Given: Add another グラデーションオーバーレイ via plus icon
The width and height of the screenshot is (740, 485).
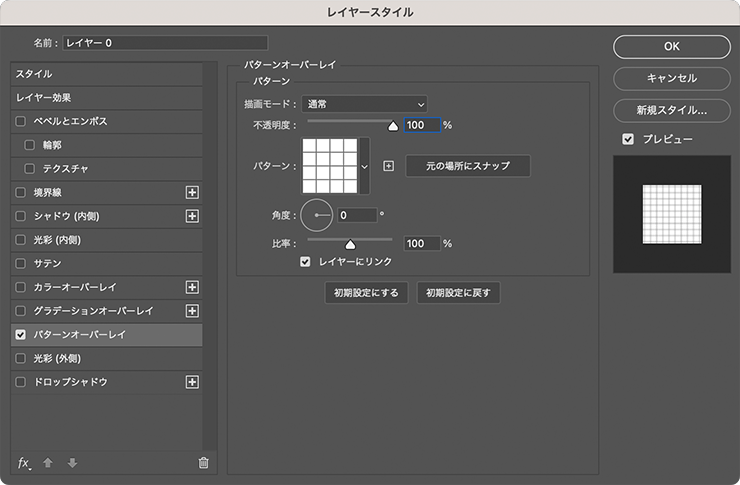Looking at the screenshot, I should 192,311.
